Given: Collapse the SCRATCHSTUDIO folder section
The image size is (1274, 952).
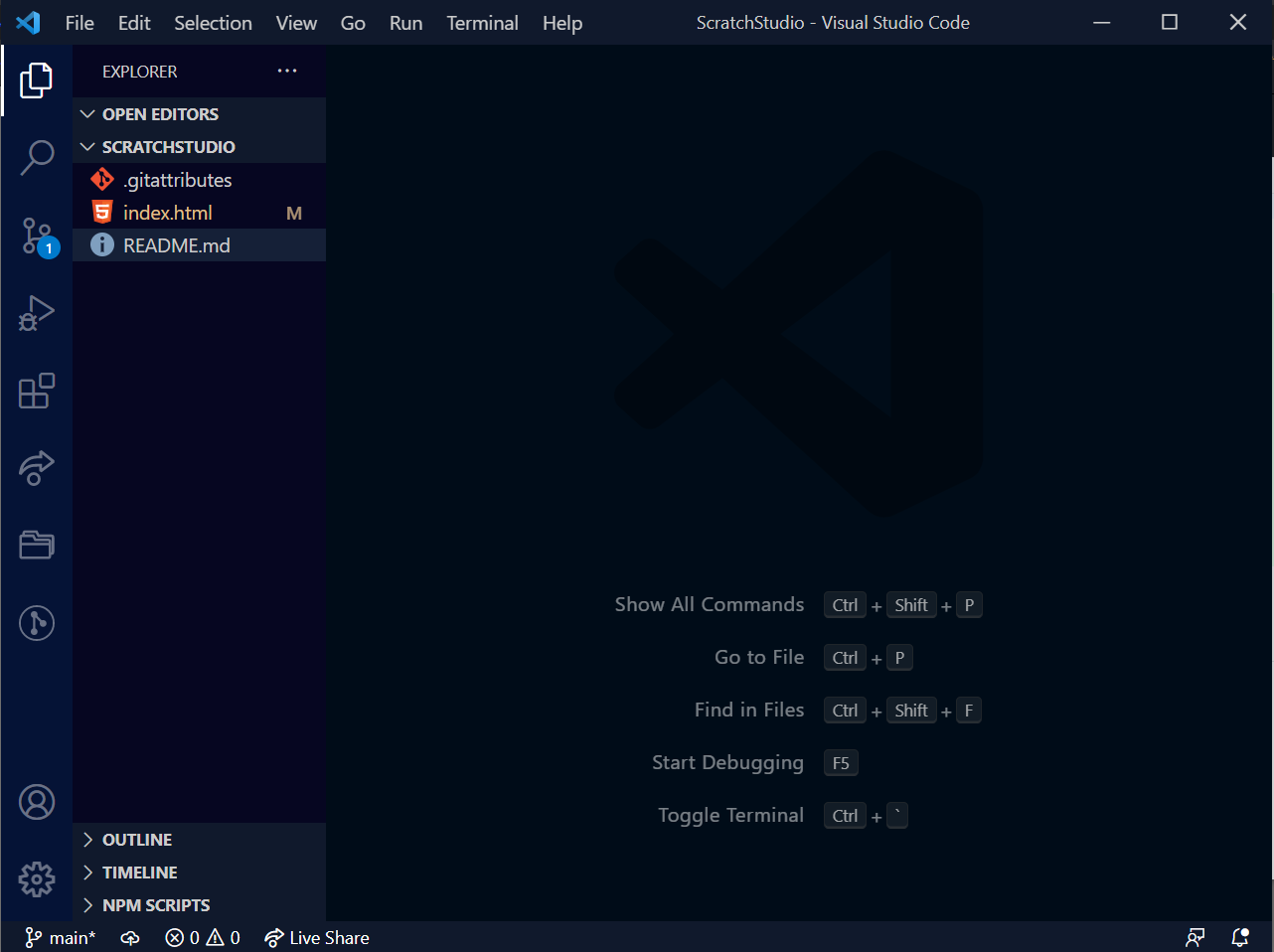Looking at the screenshot, I should (x=200, y=147).
